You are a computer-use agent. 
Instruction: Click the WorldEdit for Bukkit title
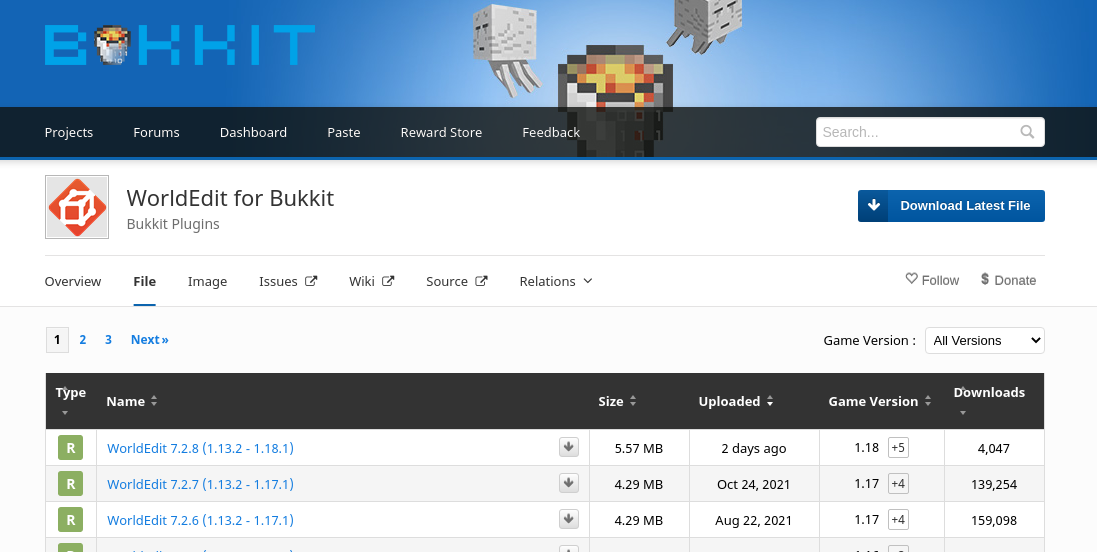230,198
